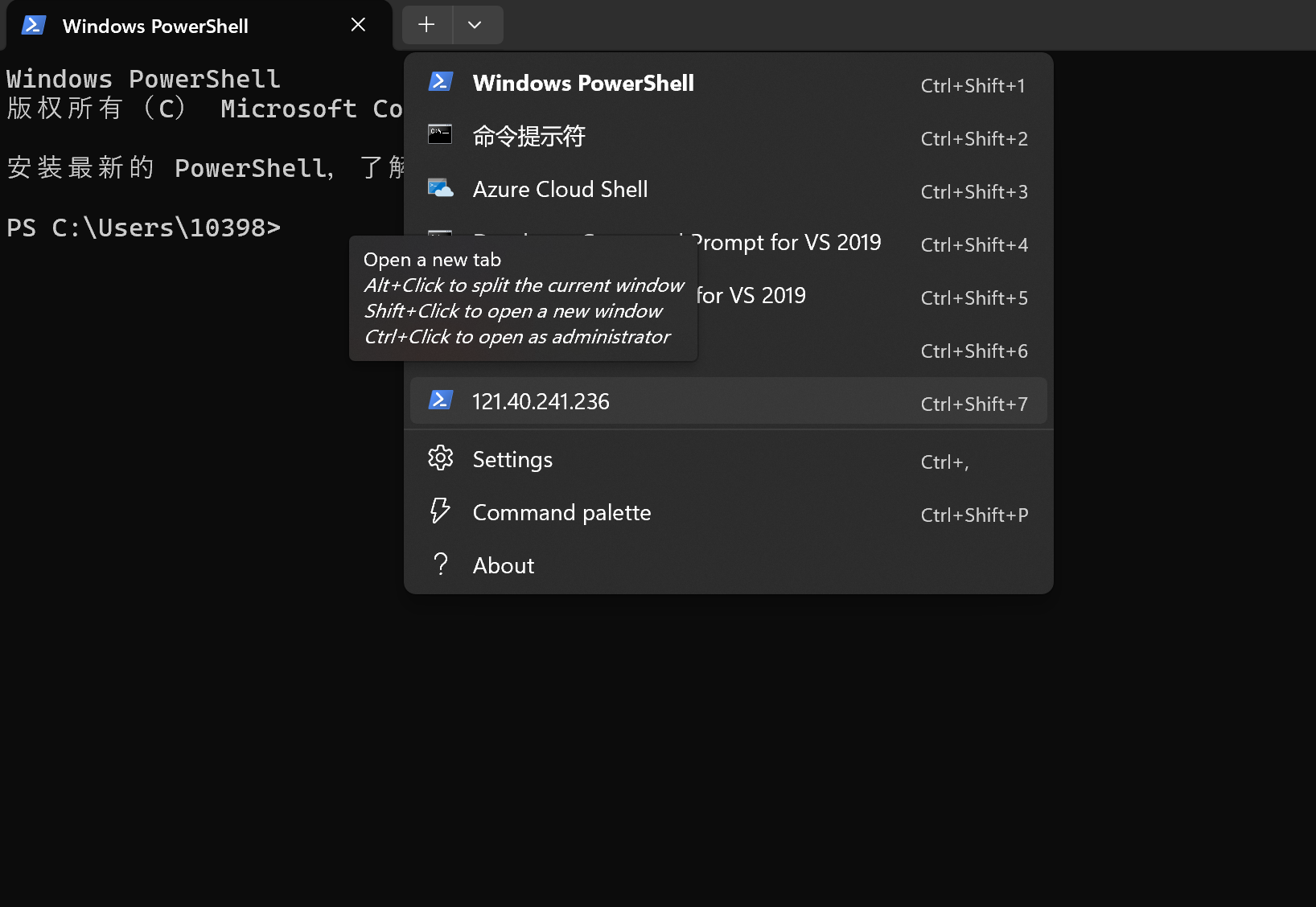Click the 版权所有 (C) Microsoft terminal line
The image size is (1316, 907).
(x=204, y=108)
